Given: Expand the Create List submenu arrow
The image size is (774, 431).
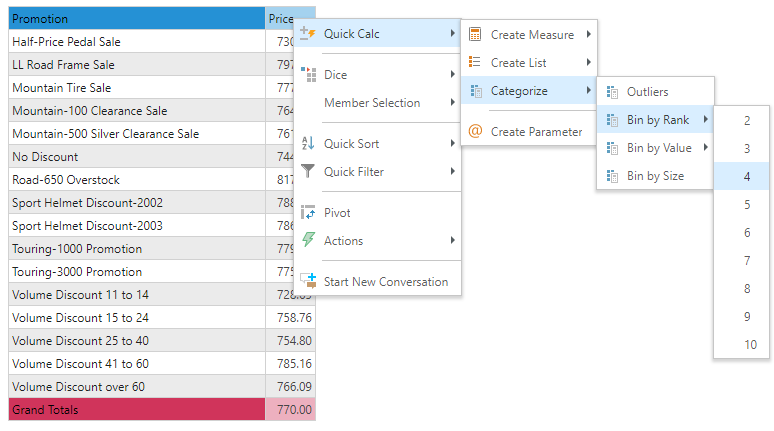Looking at the screenshot, I should [x=588, y=63].
